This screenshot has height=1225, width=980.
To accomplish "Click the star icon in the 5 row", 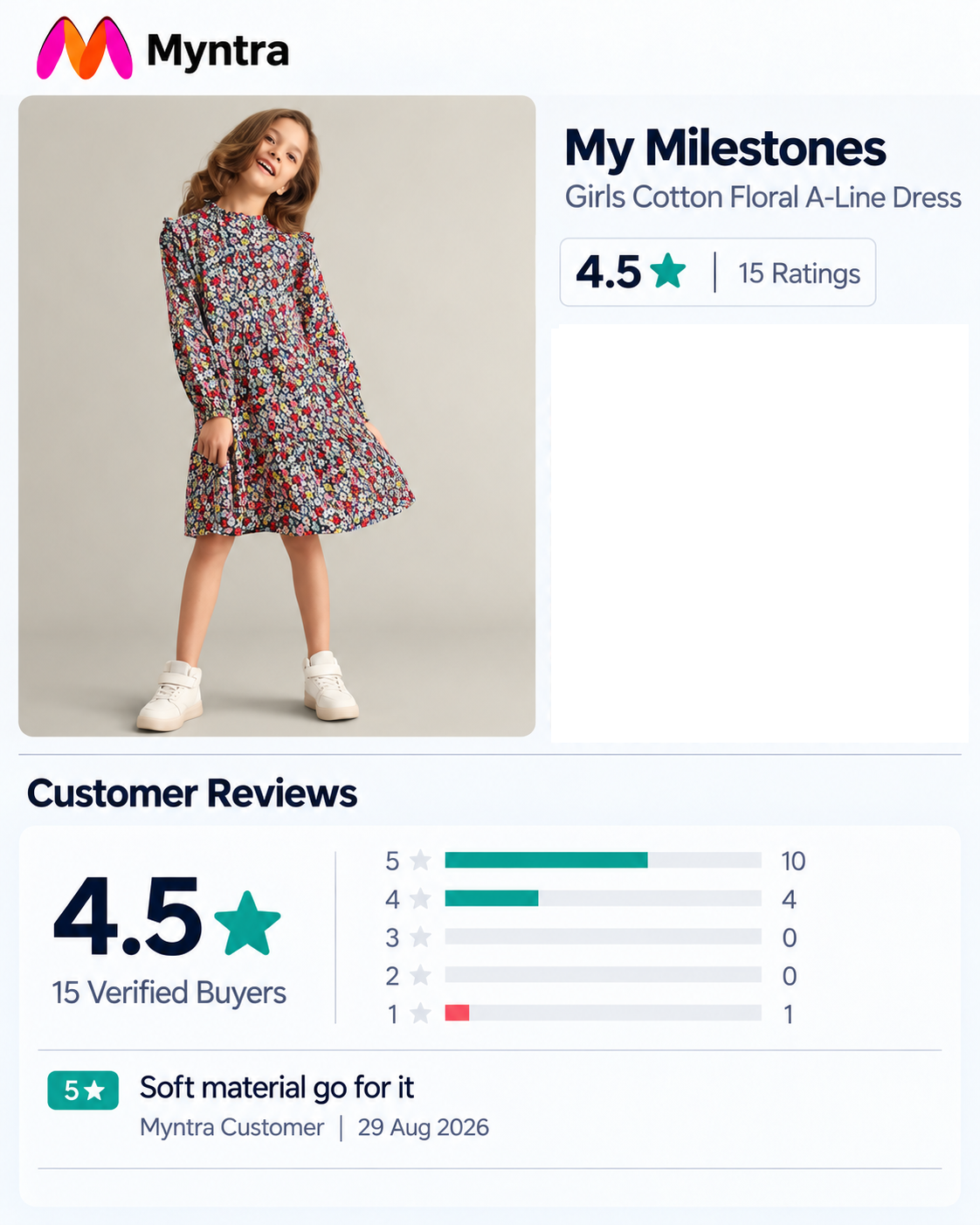I will point(420,861).
